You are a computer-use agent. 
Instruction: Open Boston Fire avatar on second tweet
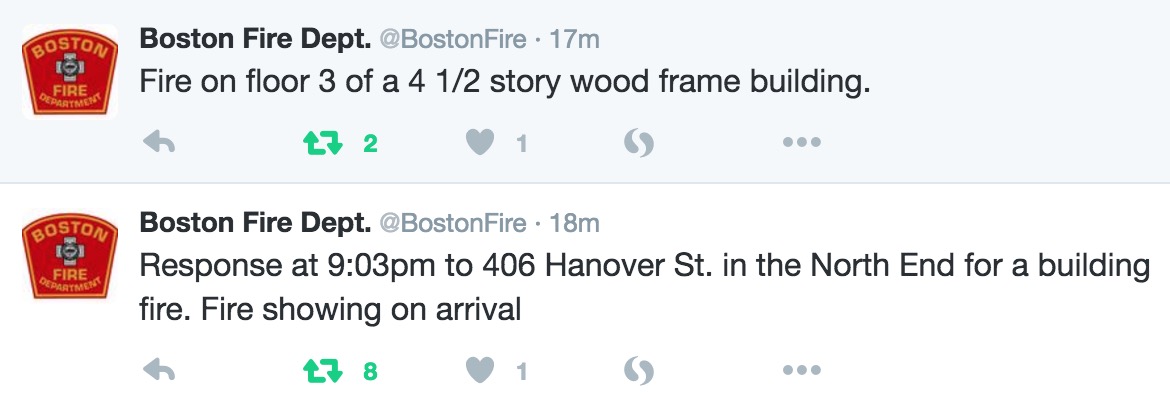pos(70,255)
